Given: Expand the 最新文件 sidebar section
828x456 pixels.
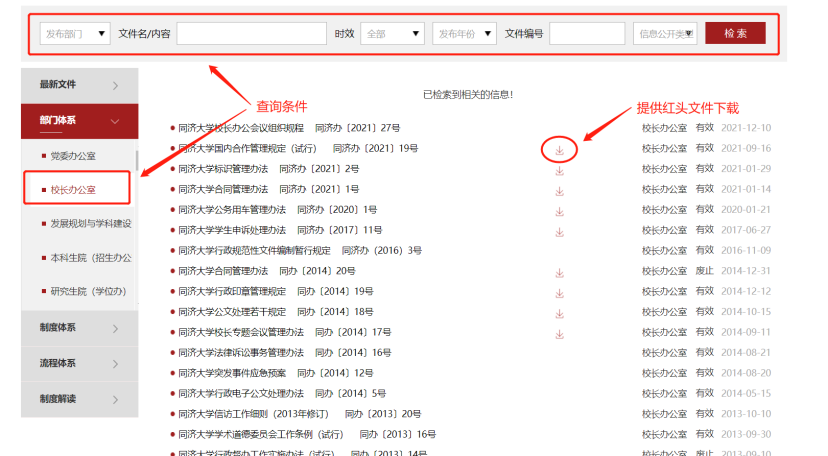Looking at the screenshot, I should pos(79,85).
